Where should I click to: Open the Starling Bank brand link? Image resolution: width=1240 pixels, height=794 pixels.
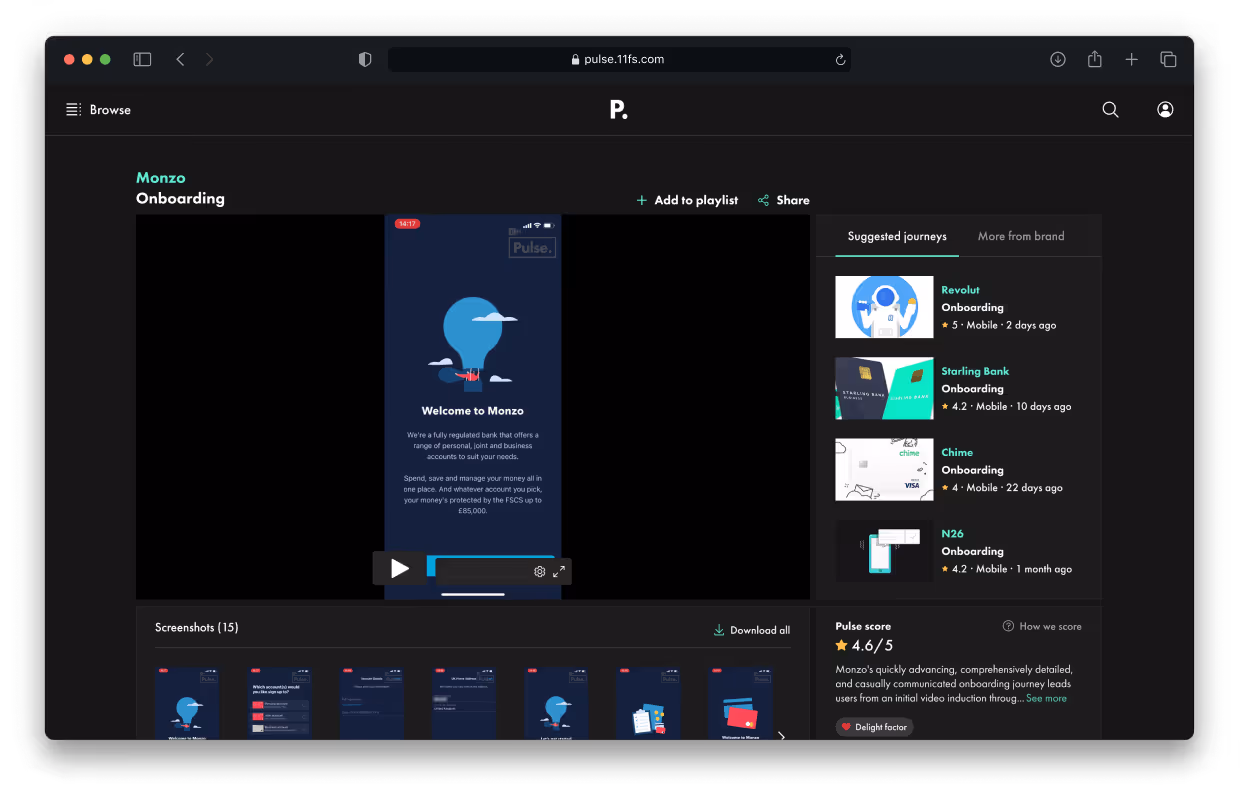(x=975, y=371)
